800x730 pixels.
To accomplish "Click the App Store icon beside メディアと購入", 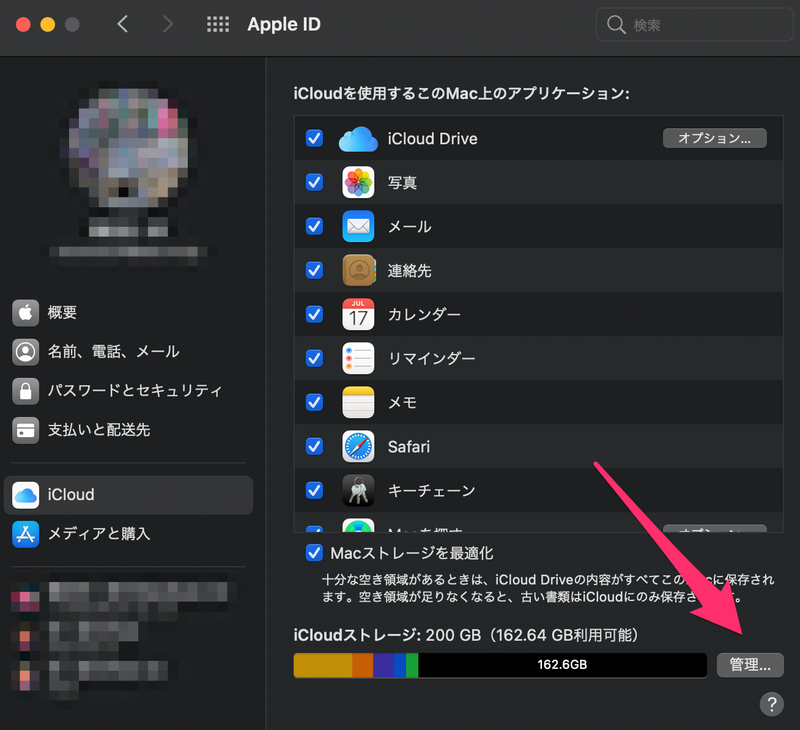I will pos(26,534).
